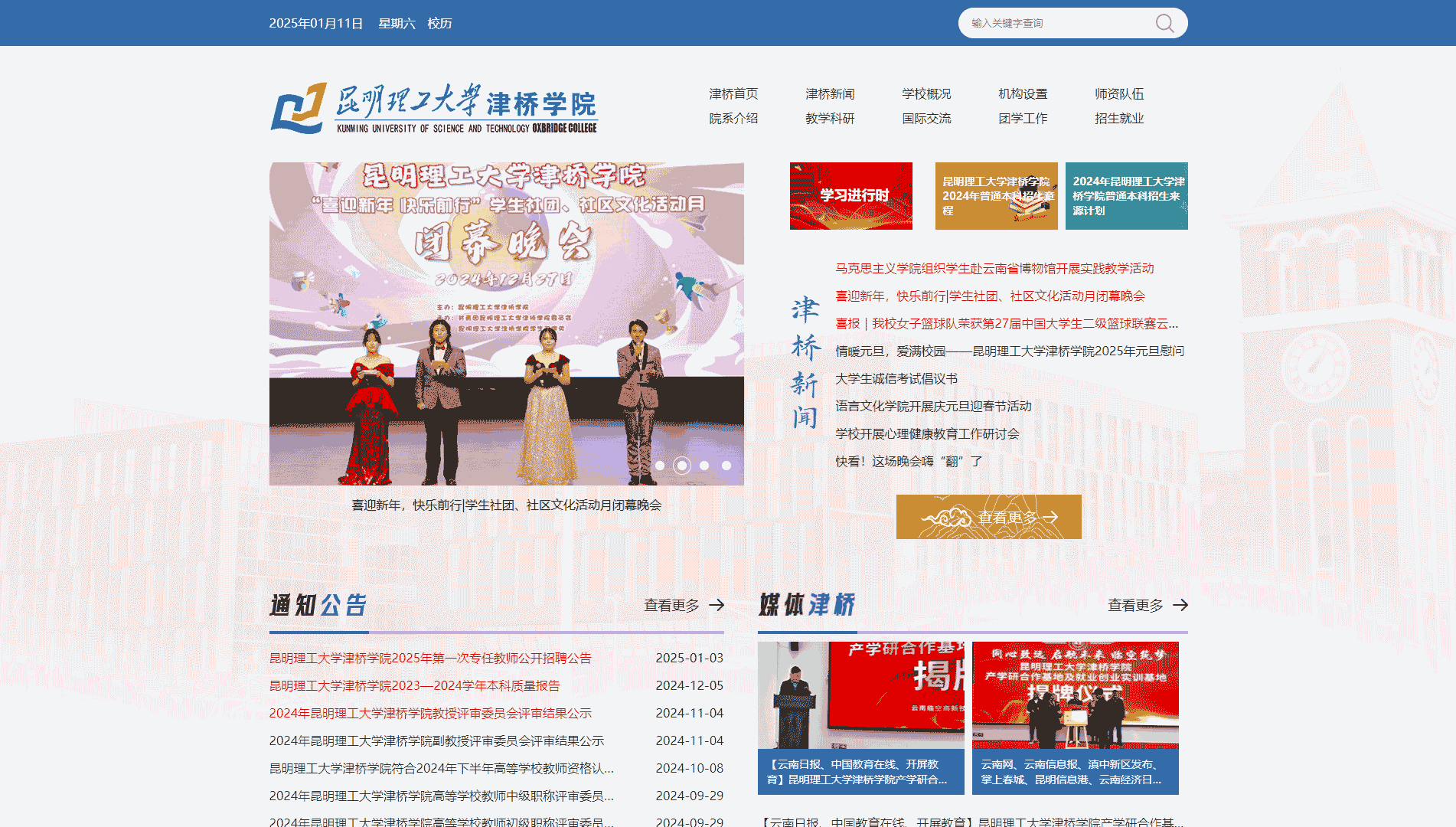Viewport: 1456px width, 827px height.
Task: Open news 快看！这场晚会嗨"翻"了
Action: (x=909, y=462)
